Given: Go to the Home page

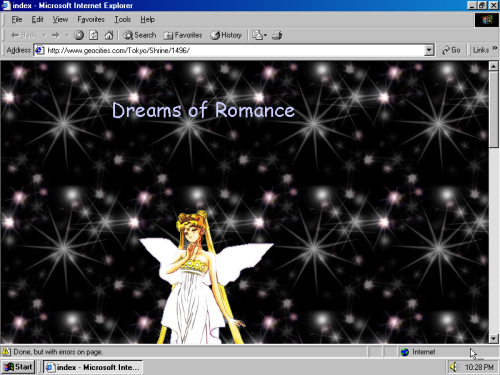Looking at the screenshot, I should coord(109,35).
